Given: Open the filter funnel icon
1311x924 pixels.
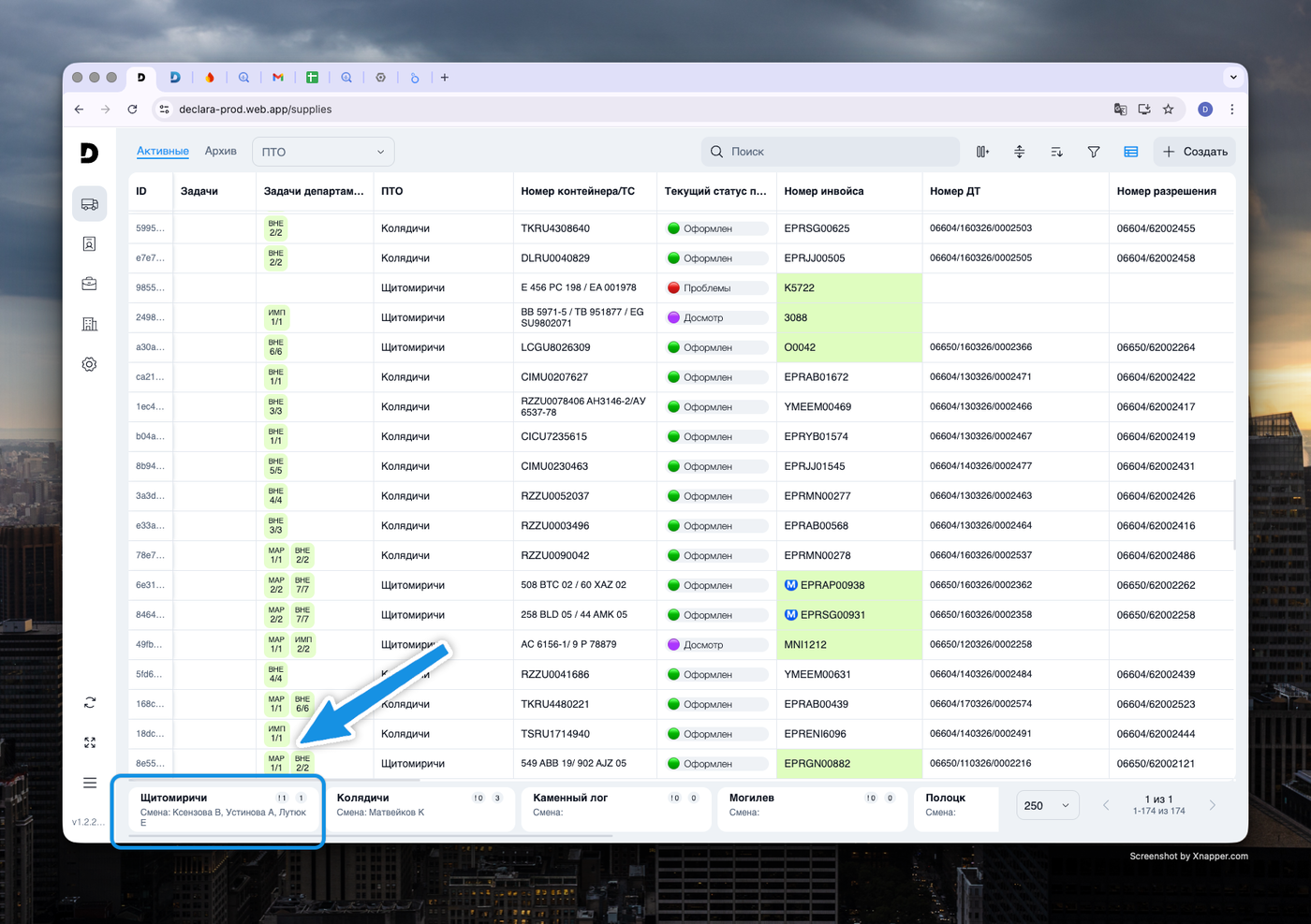Looking at the screenshot, I should tap(1093, 152).
